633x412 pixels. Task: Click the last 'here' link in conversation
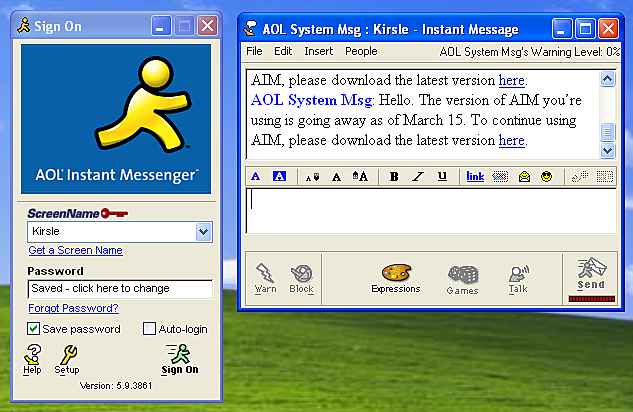(x=511, y=140)
